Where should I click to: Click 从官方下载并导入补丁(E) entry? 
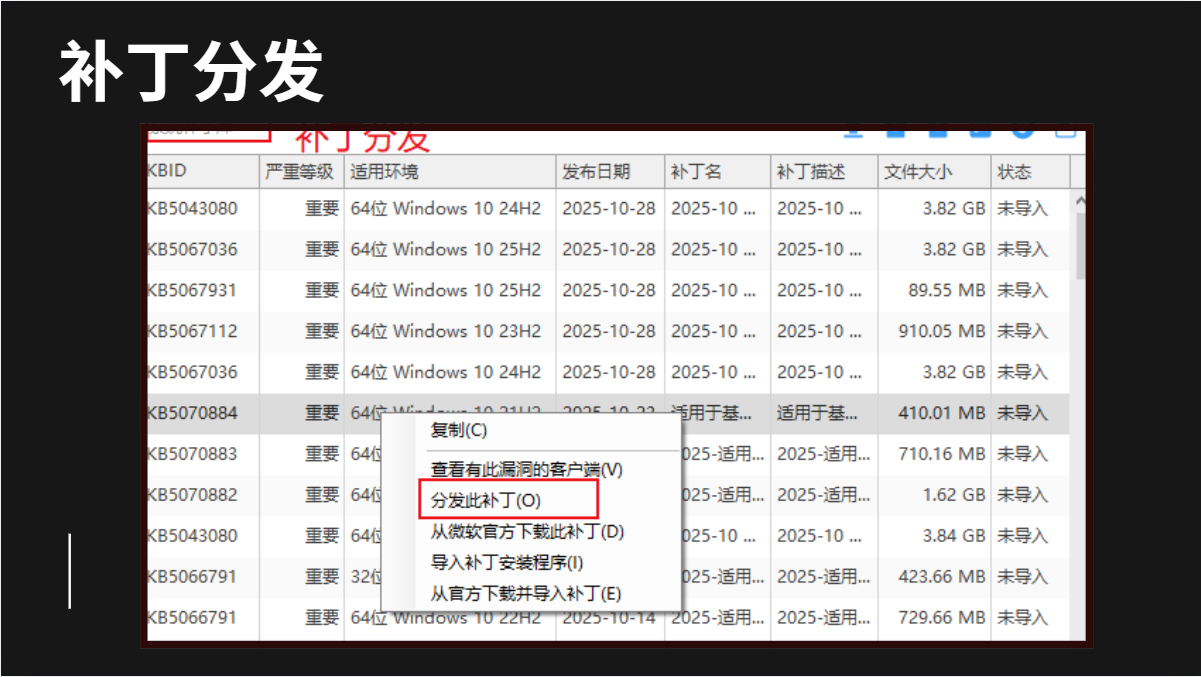[x=525, y=593]
